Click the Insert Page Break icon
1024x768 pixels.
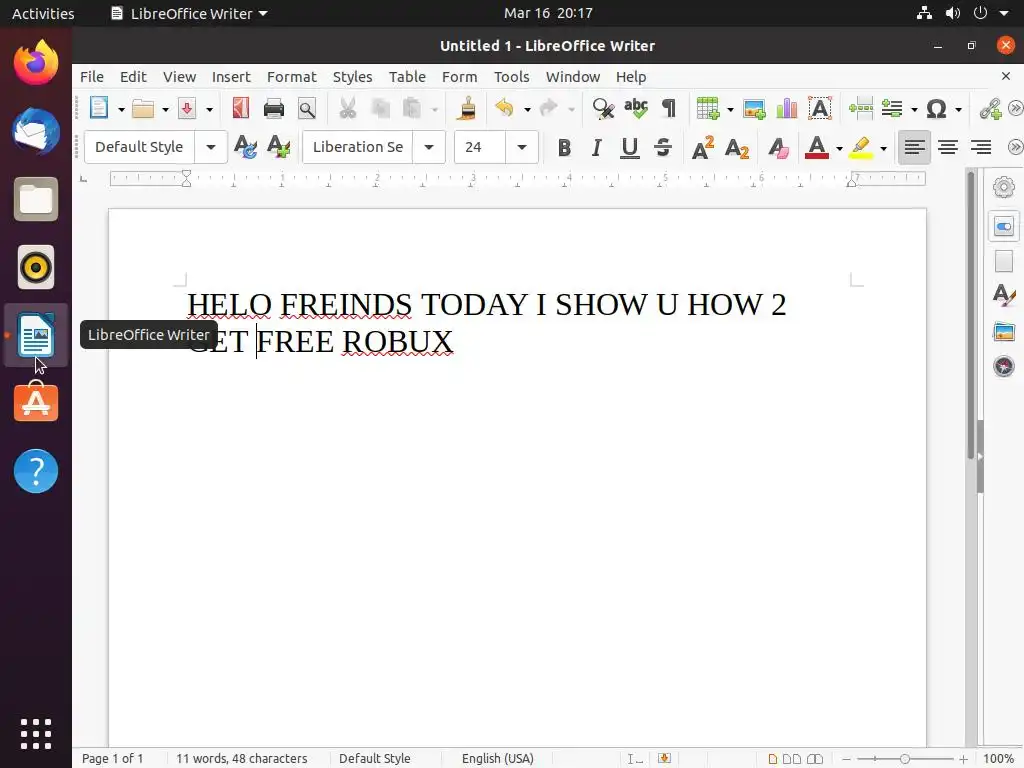coord(861,108)
